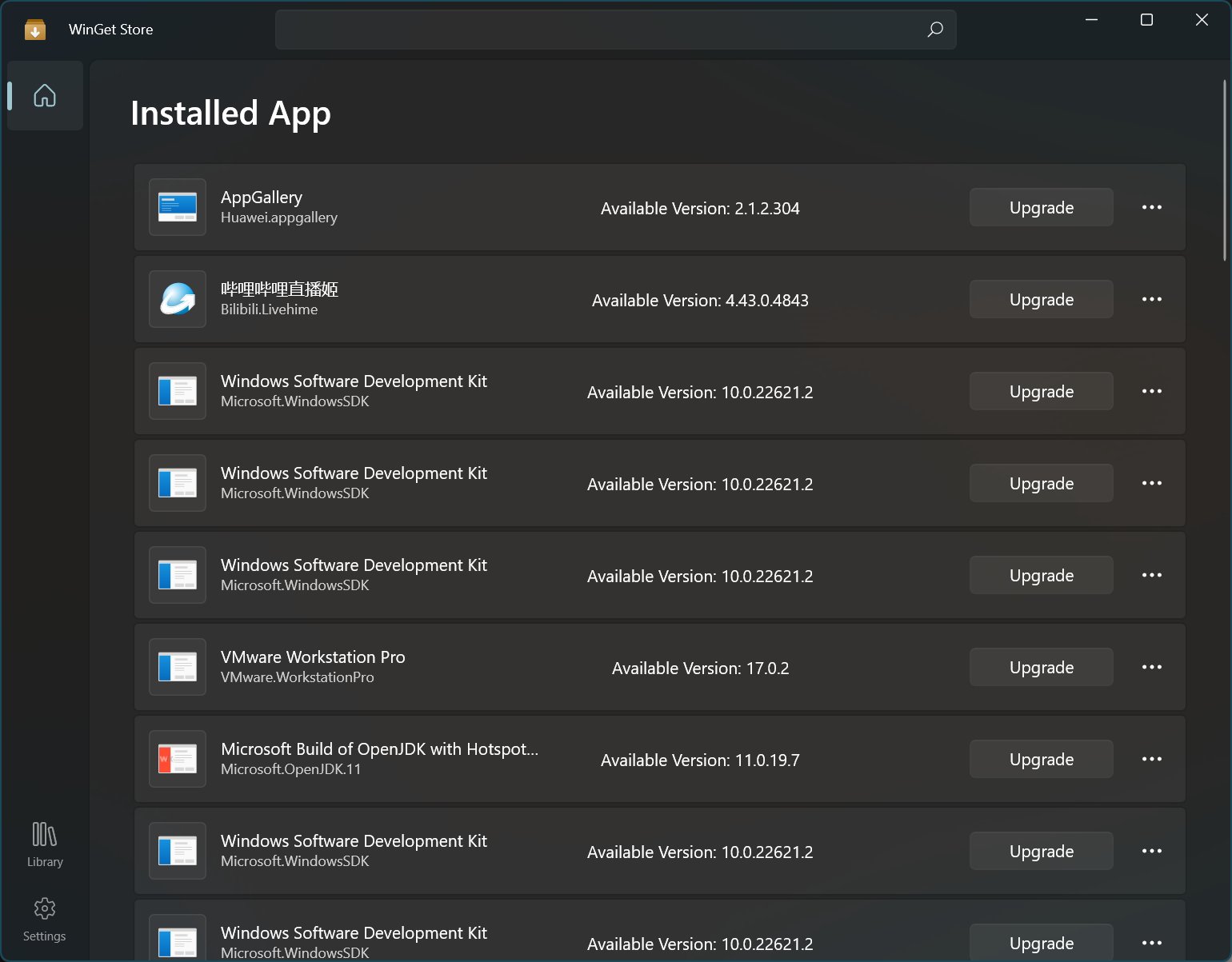The width and height of the screenshot is (1232, 962).
Task: Click the Installed App heading
Action: 230,114
